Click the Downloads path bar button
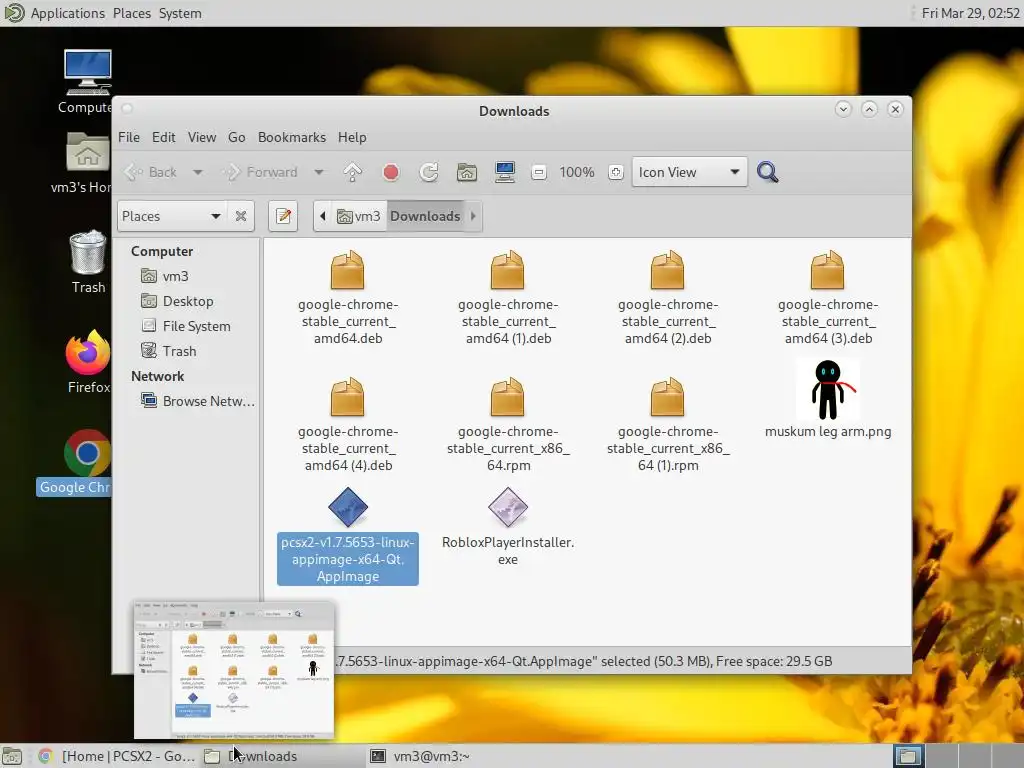Viewport: 1024px width, 768px height. coord(425,216)
